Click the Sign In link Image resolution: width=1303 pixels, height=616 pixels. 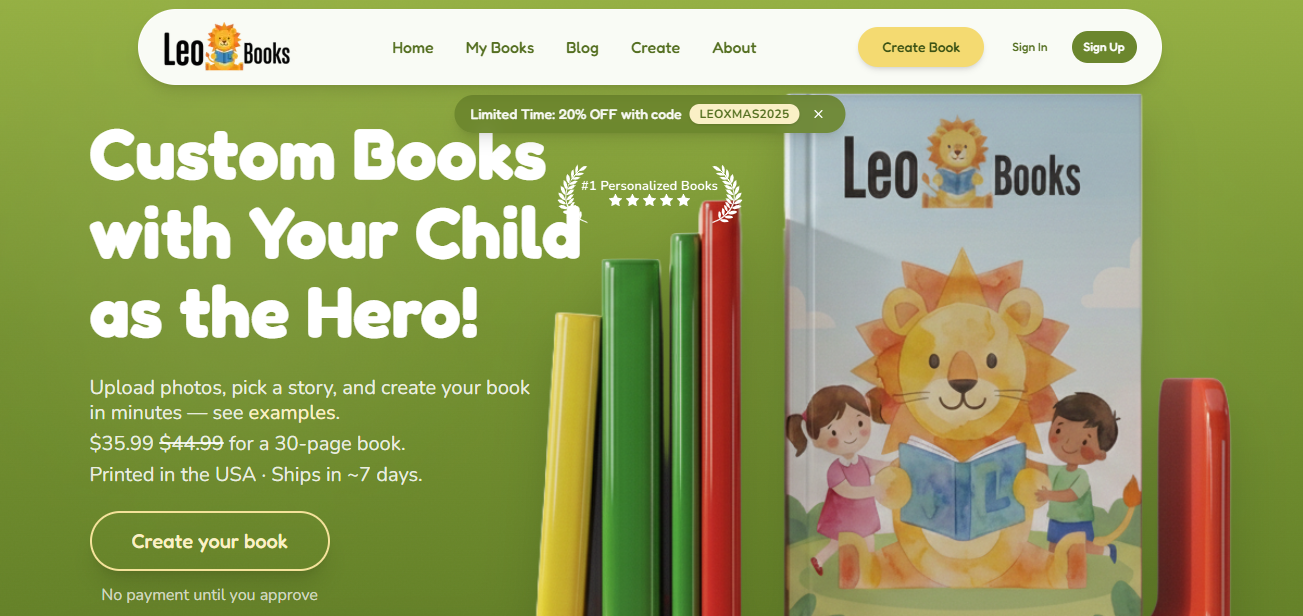1030,47
